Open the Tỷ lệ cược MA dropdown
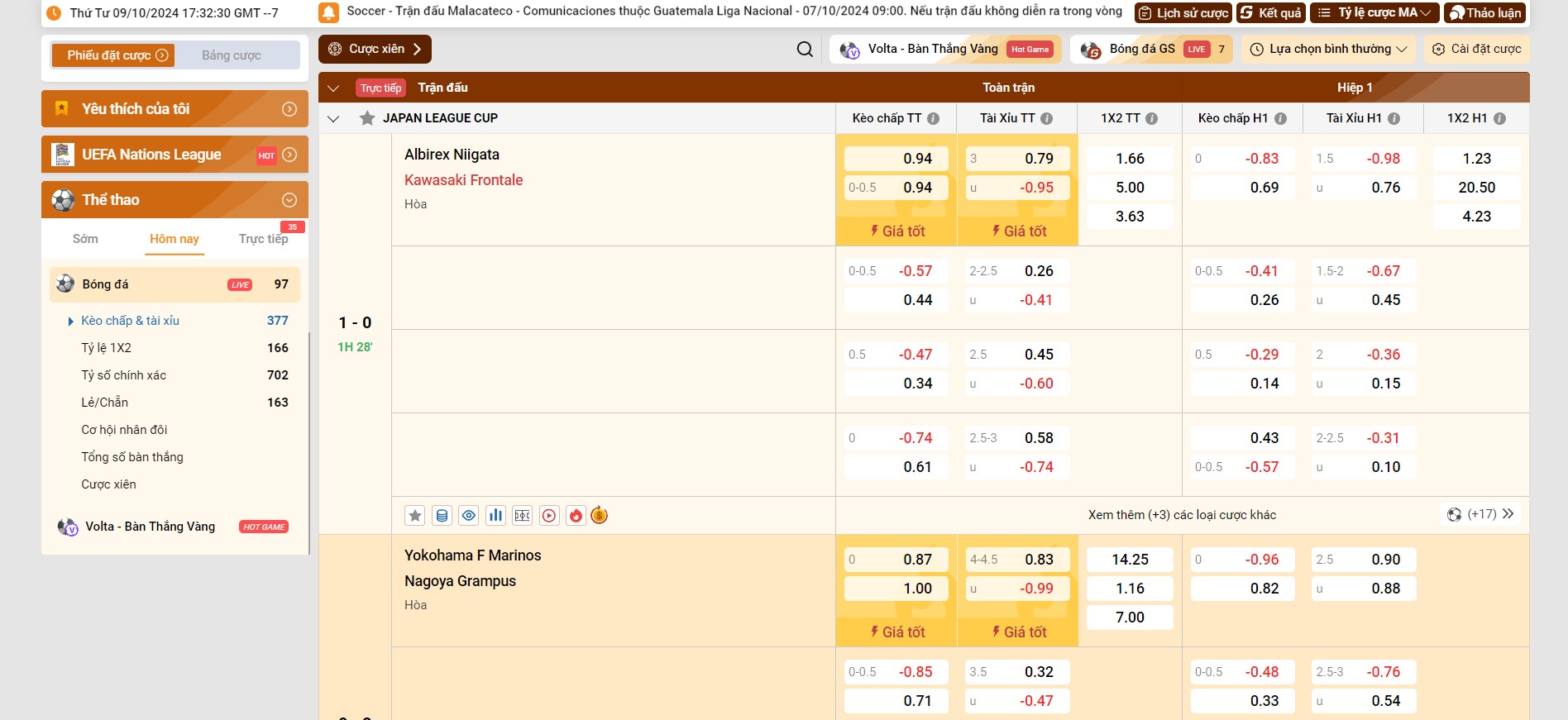Screen dimensions: 1568x720 [1374, 13]
